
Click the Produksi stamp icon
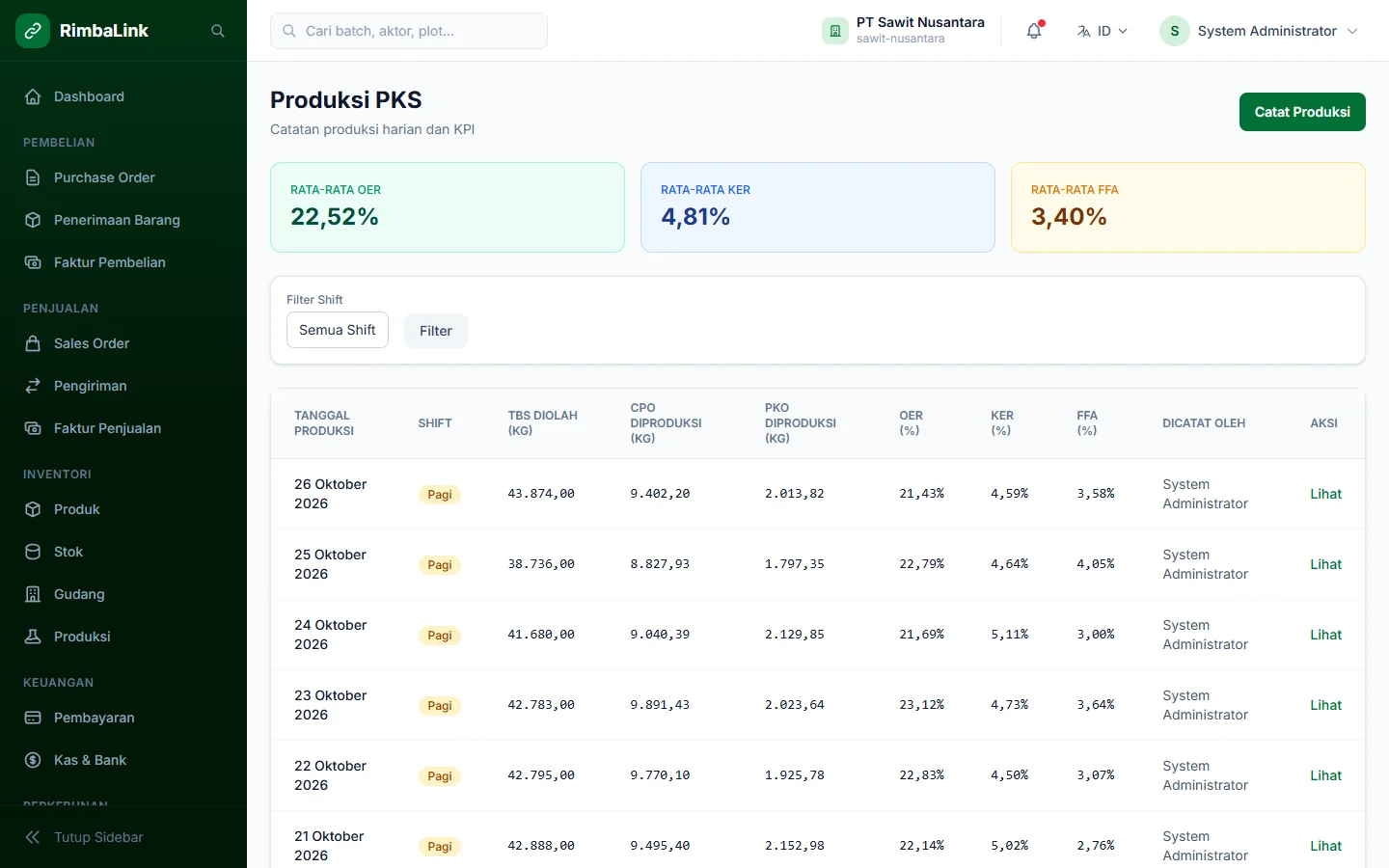[33, 637]
